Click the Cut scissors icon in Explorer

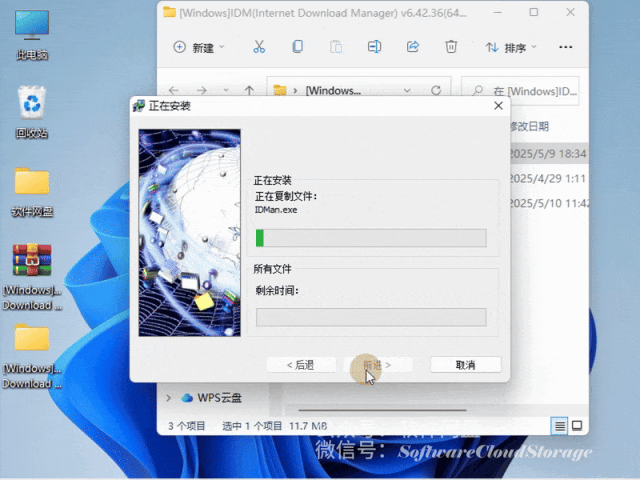259,47
